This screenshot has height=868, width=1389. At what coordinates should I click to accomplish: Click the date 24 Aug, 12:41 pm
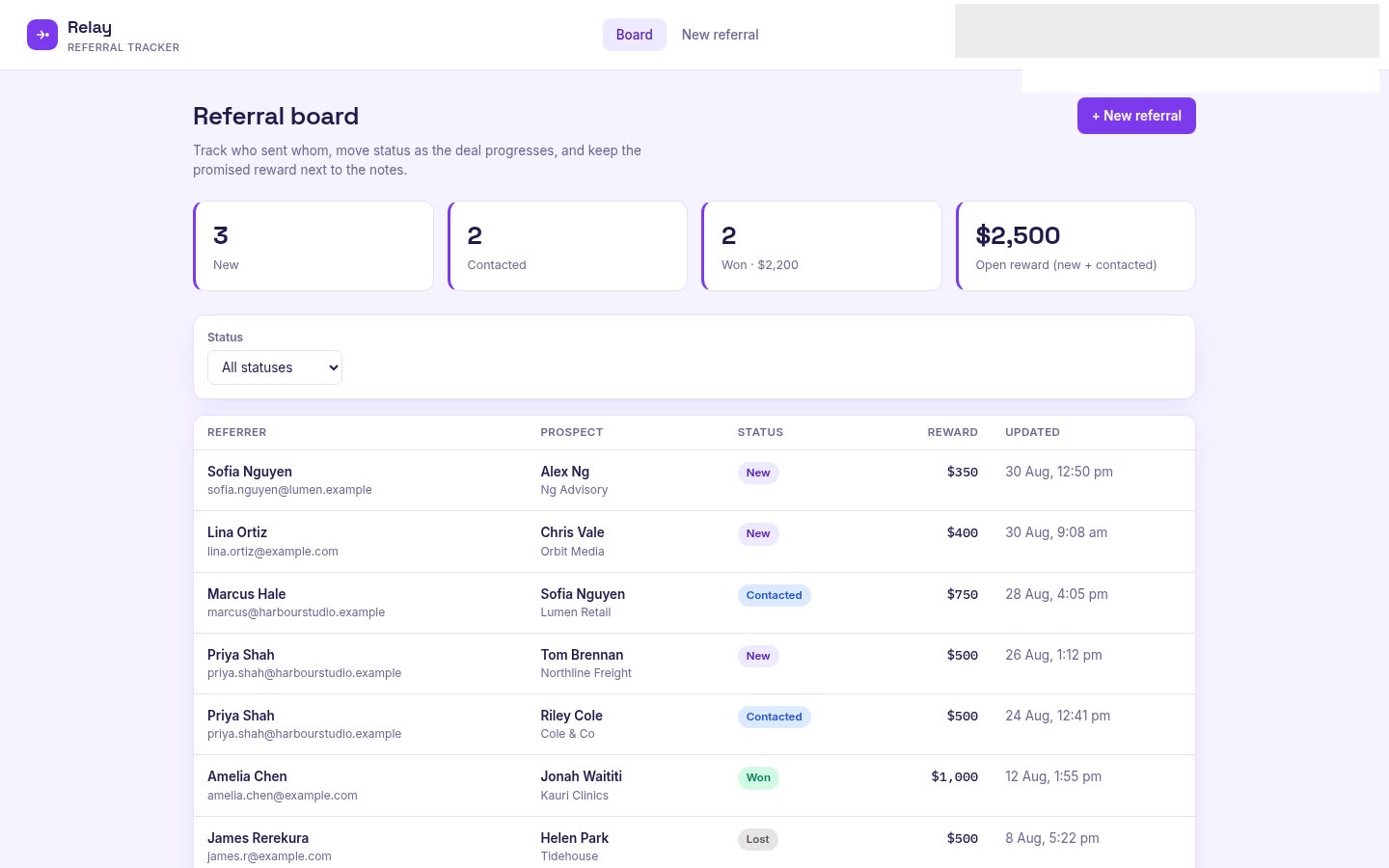tap(1058, 716)
